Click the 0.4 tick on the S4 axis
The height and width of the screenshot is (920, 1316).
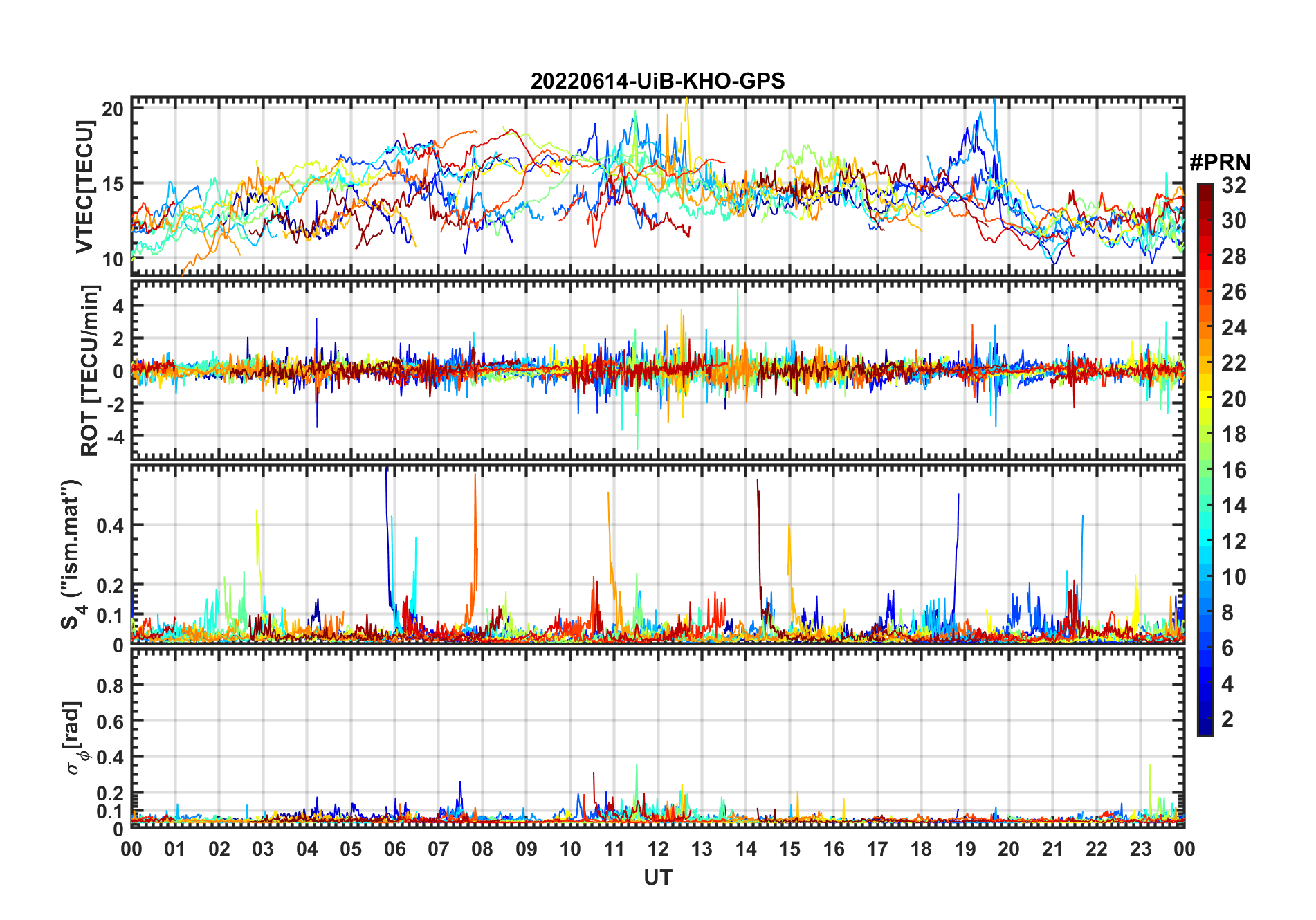point(110,525)
